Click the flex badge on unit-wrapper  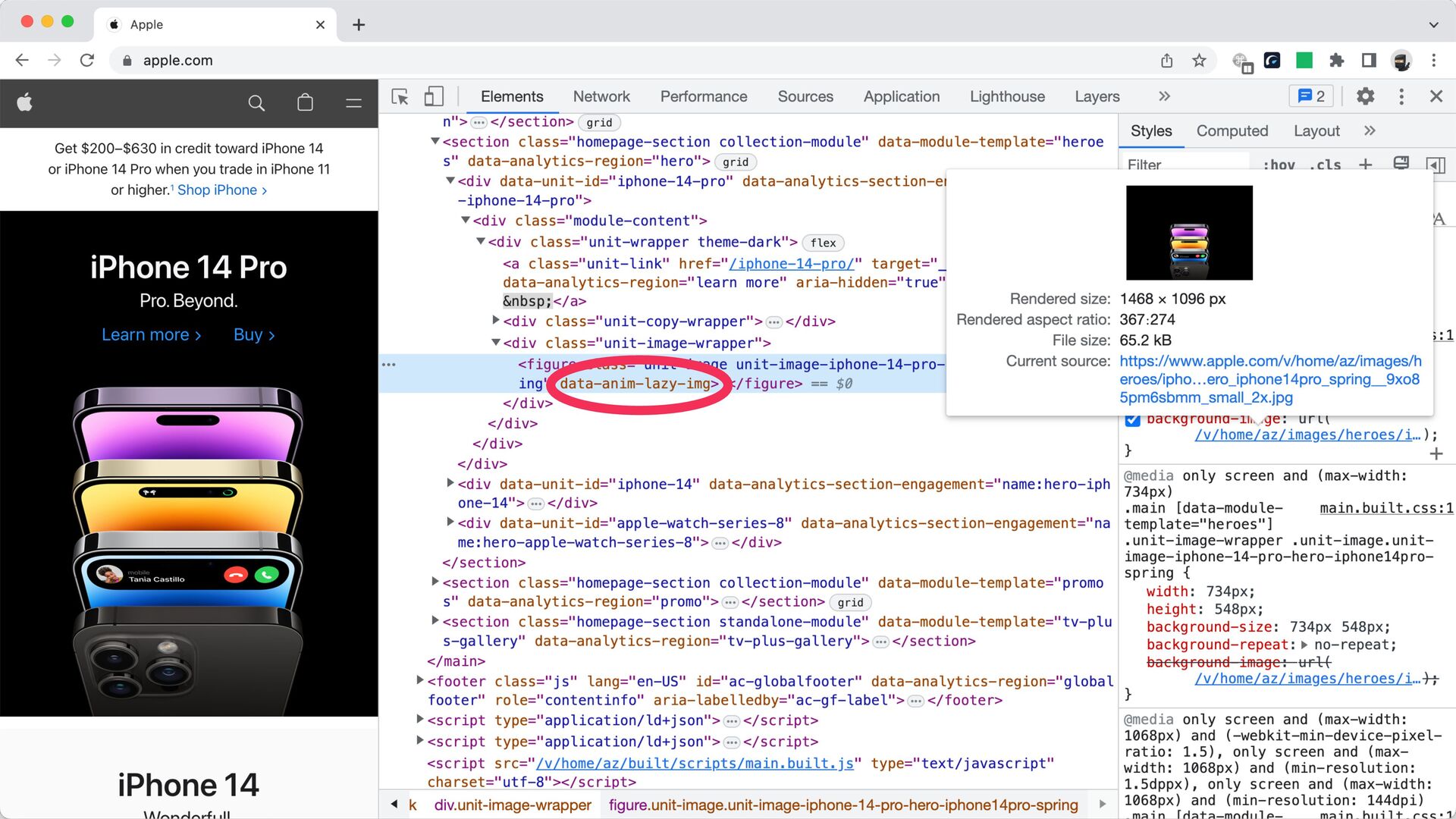click(x=823, y=243)
